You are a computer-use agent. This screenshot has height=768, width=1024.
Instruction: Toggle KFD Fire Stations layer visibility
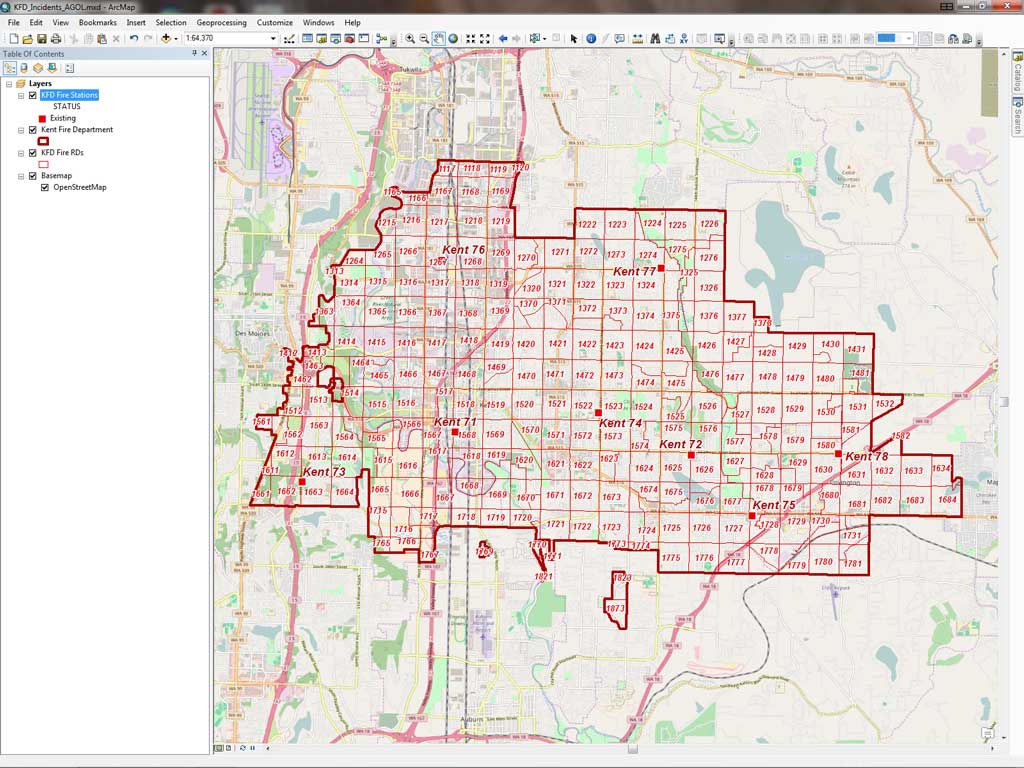coord(33,95)
